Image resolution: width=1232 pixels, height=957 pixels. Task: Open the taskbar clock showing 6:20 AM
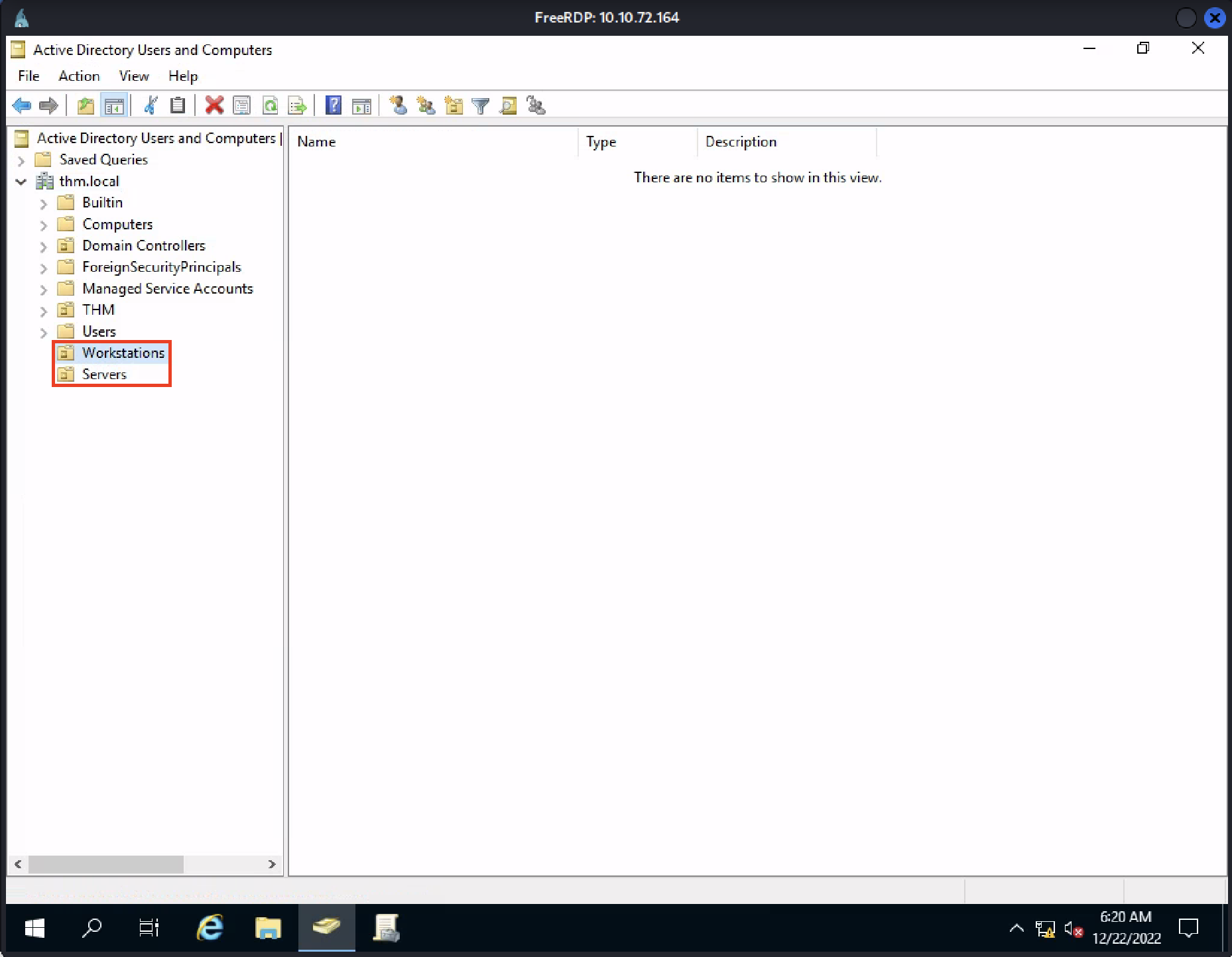1126,928
